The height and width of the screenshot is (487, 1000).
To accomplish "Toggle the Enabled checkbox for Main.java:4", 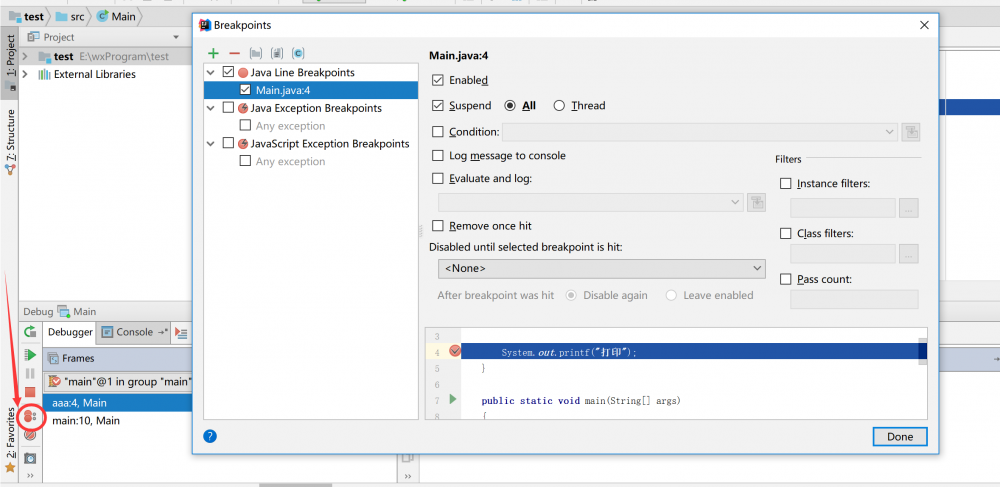I will pos(438,80).
